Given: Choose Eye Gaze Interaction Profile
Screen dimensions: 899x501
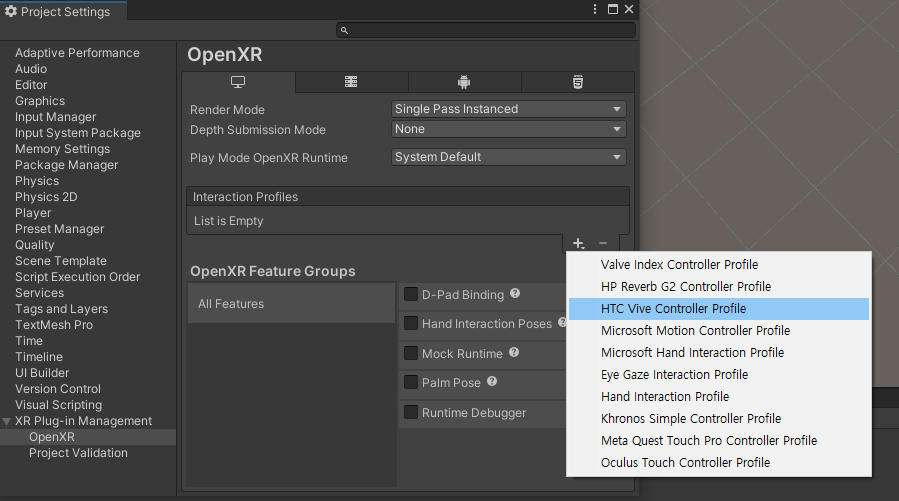Looking at the screenshot, I should pyautogui.click(x=718, y=375).
